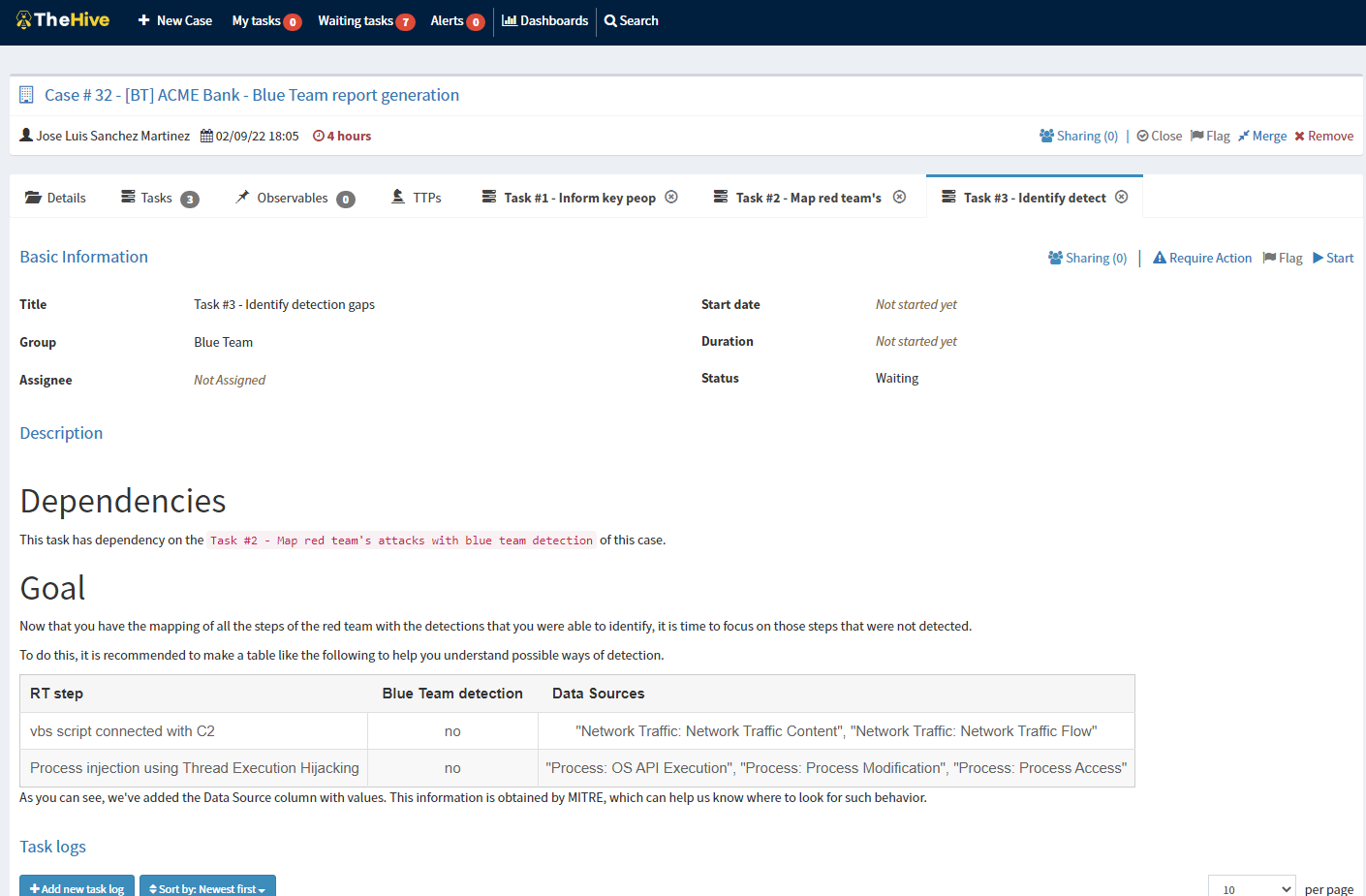Close the Task #1 tab
Screen dimensions: 1366x896
671,197
